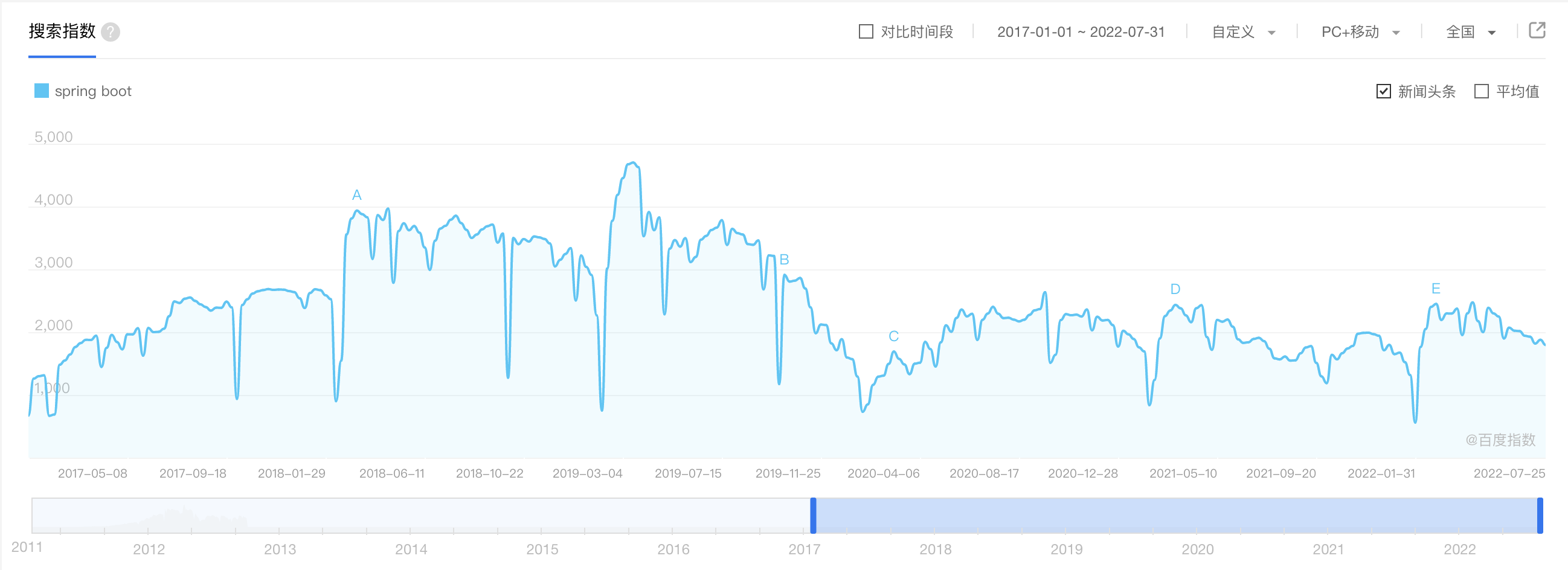Uncheck the 新闻头条 checkbox
The width and height of the screenshot is (1568, 570).
click(1383, 91)
